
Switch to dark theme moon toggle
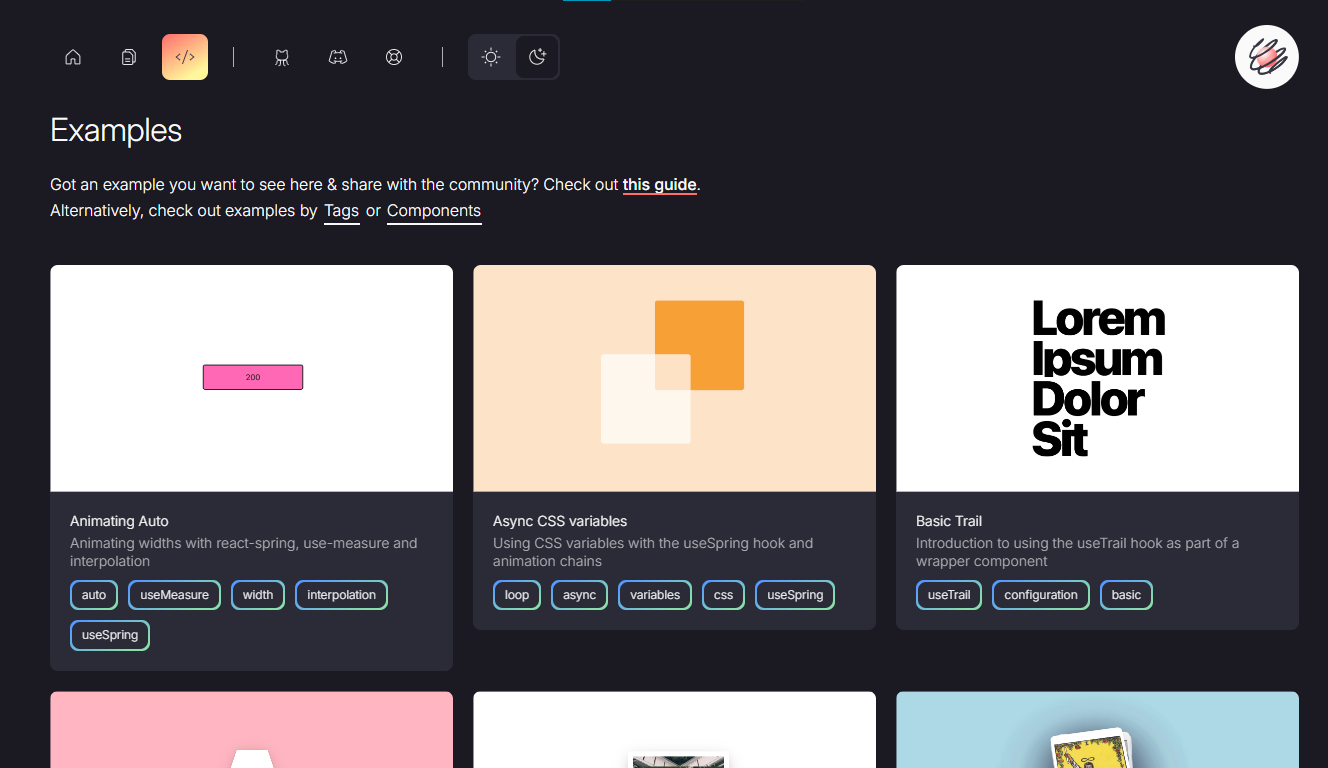(537, 57)
